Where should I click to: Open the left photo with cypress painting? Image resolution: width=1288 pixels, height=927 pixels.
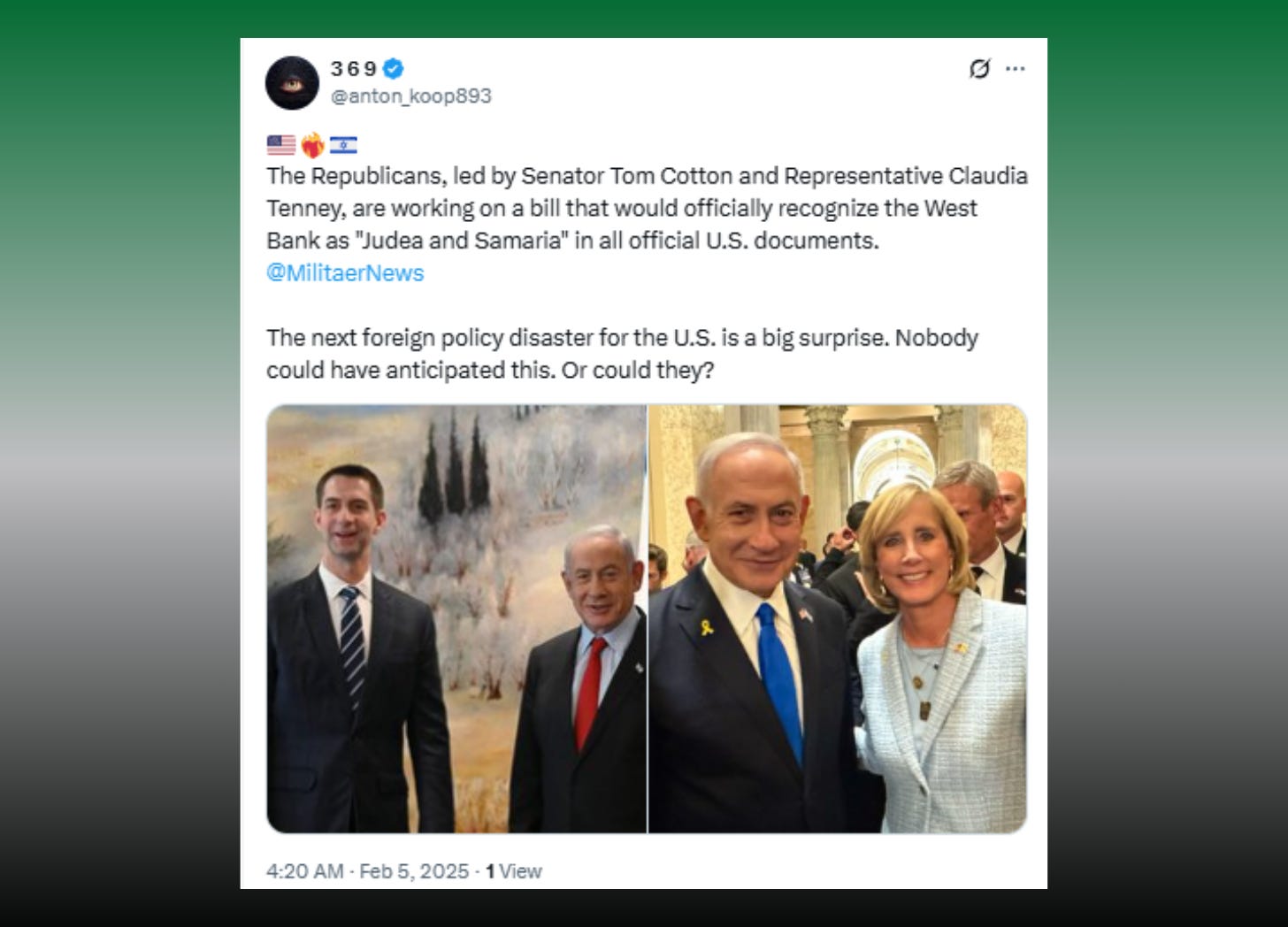point(456,618)
